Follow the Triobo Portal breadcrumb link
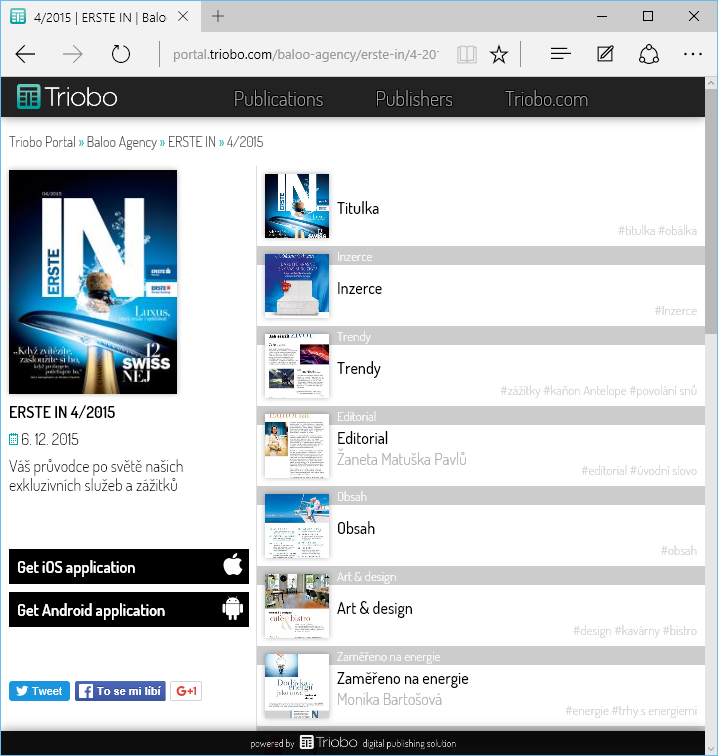Screen dimensions: 718x756 click(x=42, y=142)
